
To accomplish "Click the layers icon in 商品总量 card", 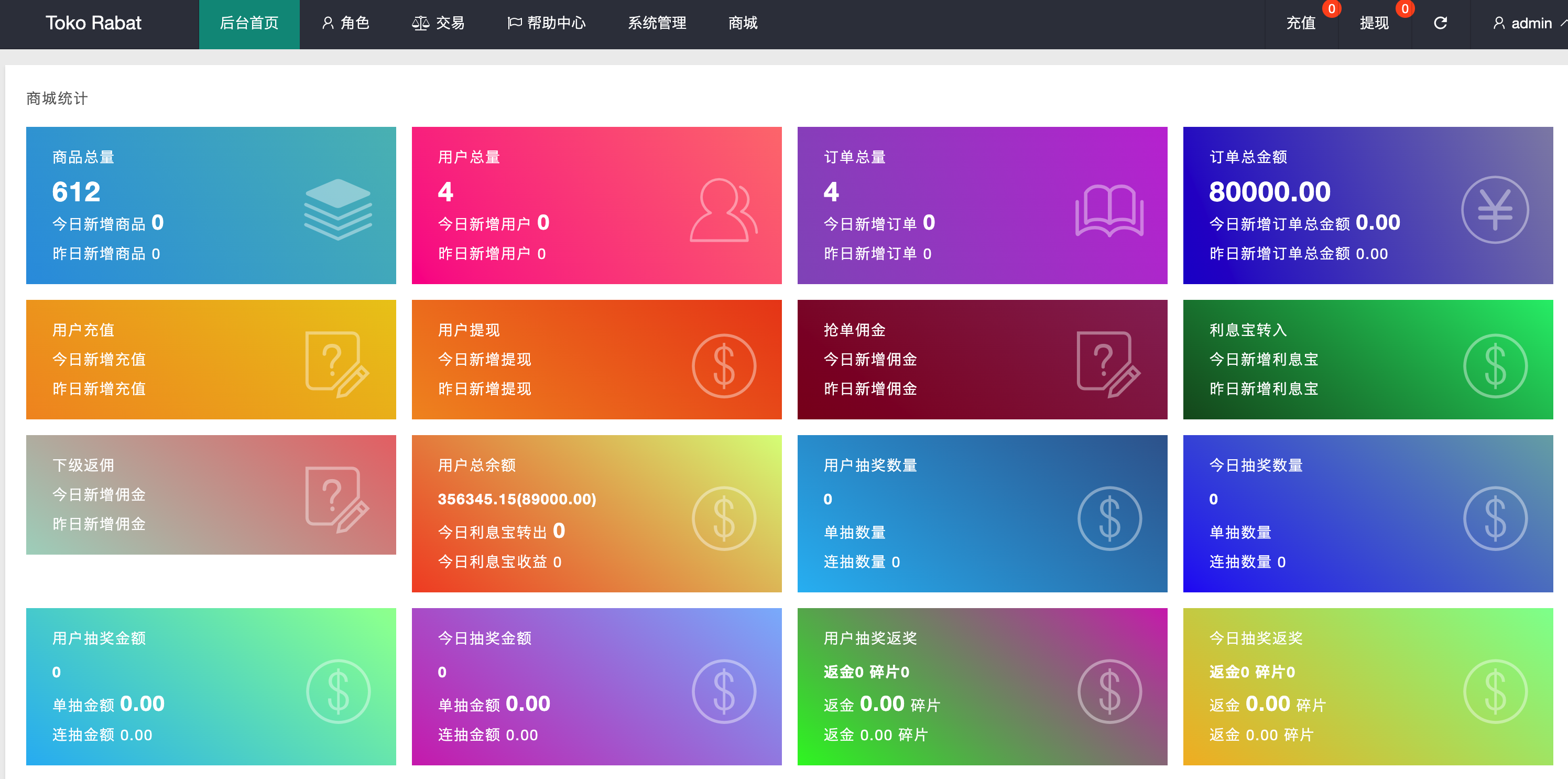I will click(x=338, y=209).
